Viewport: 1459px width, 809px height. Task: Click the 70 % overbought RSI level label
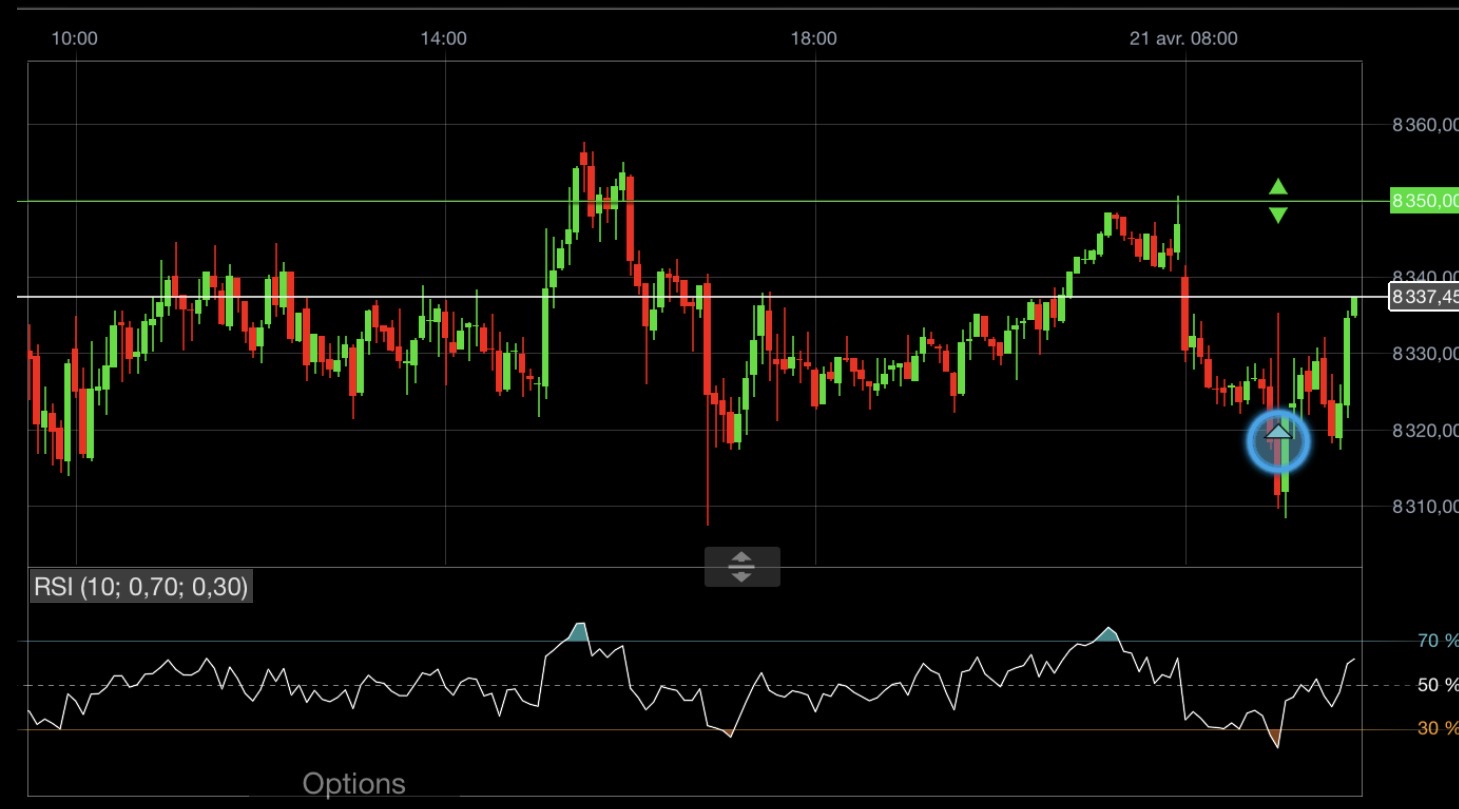1438,641
